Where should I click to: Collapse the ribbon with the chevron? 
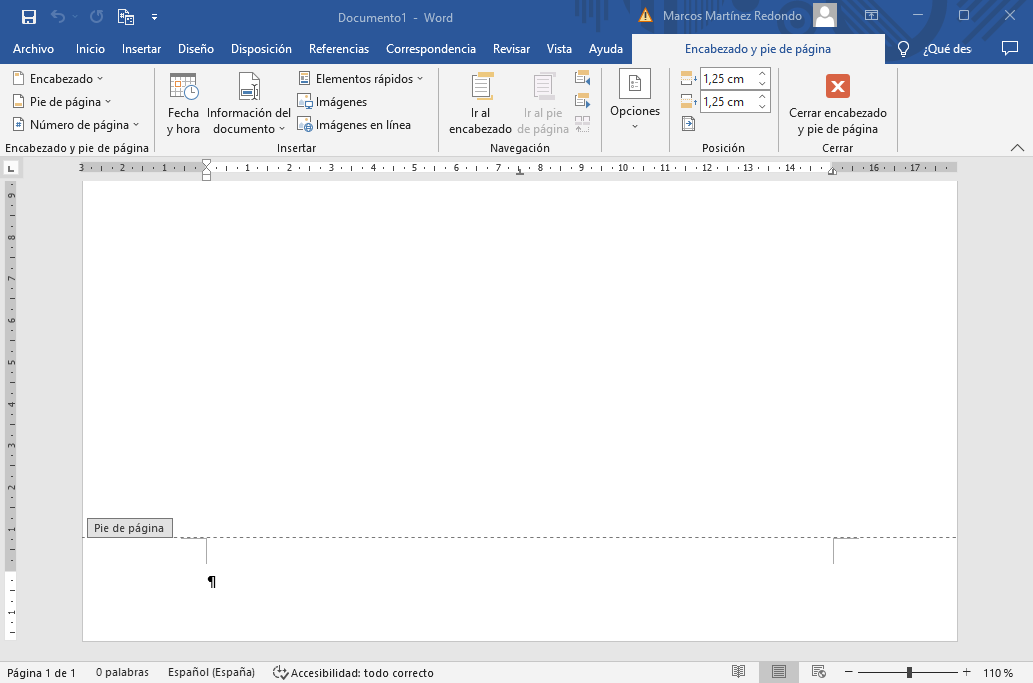(1017, 148)
